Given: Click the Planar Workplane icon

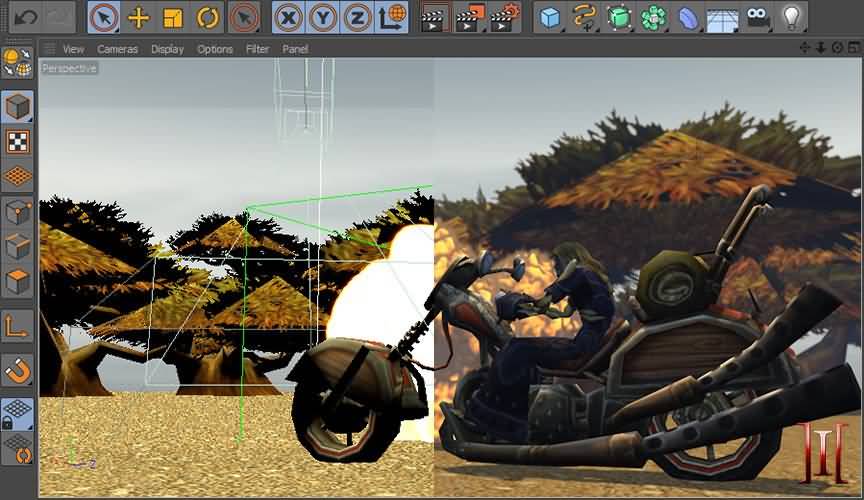Looking at the screenshot, I should tap(17, 449).
